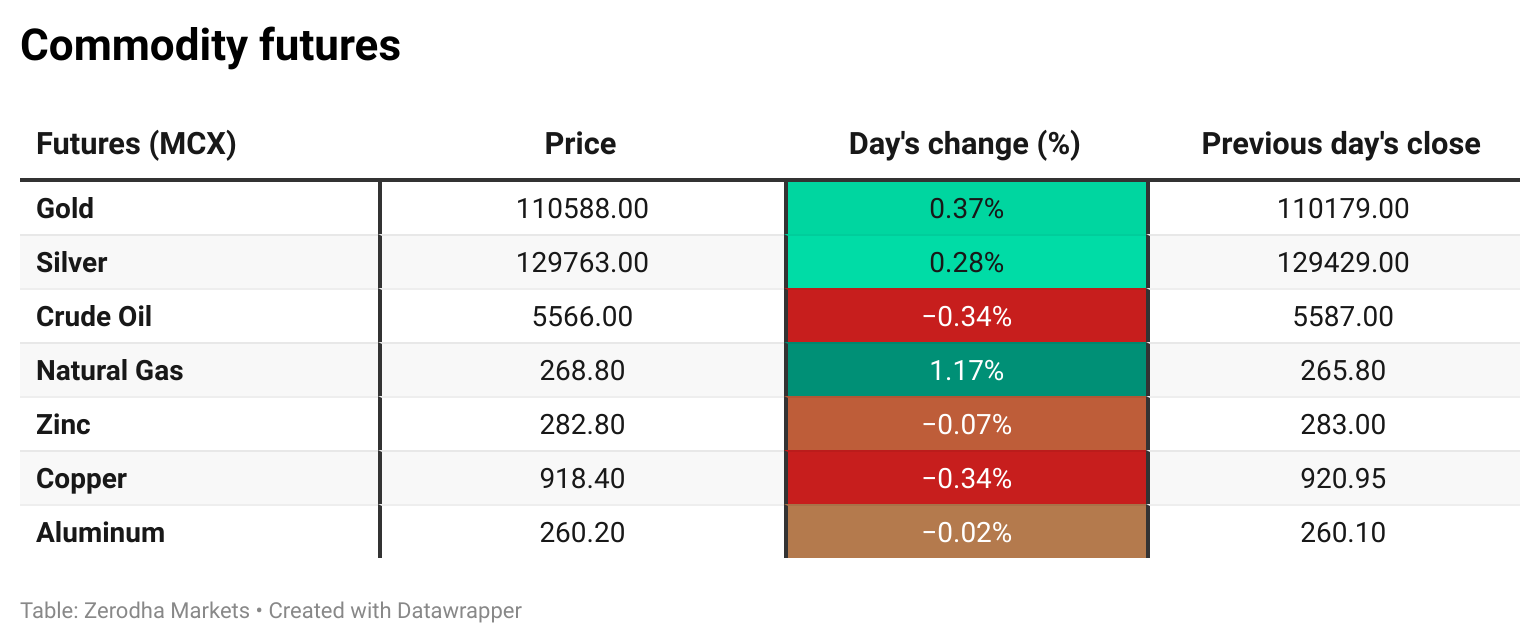Select the Aluminum row label

click(x=100, y=533)
